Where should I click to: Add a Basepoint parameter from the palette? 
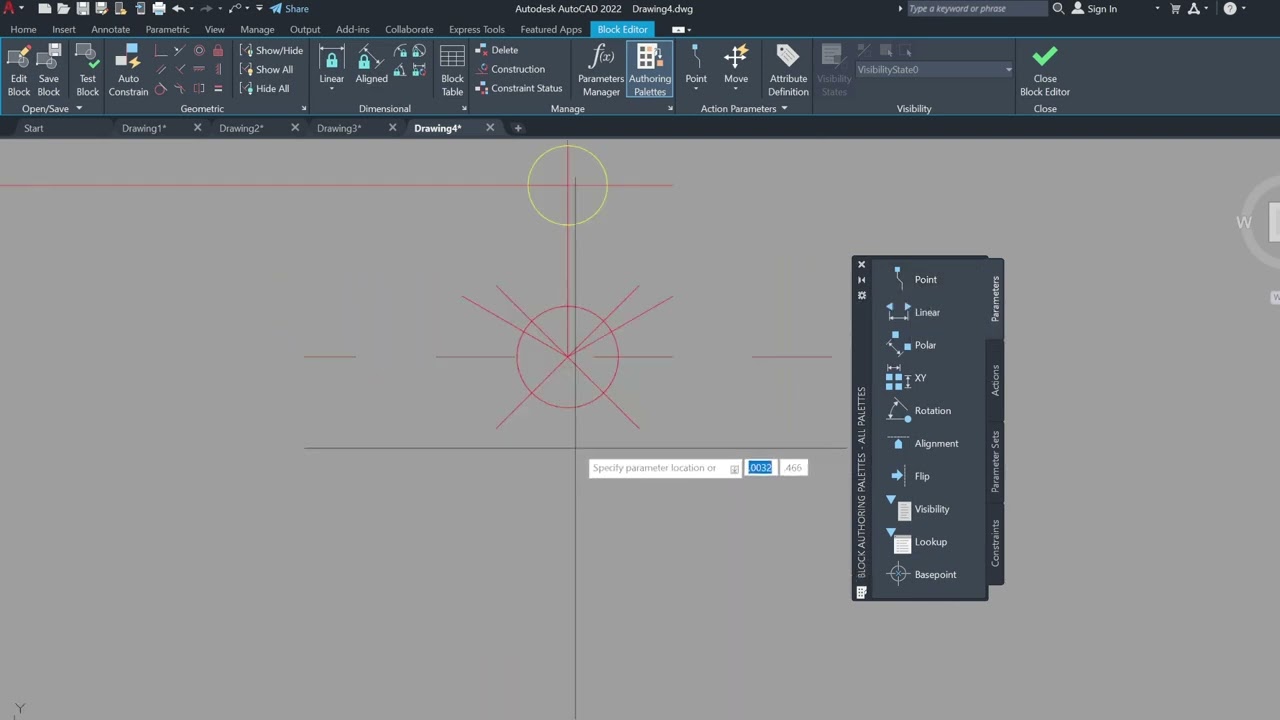(x=922, y=575)
